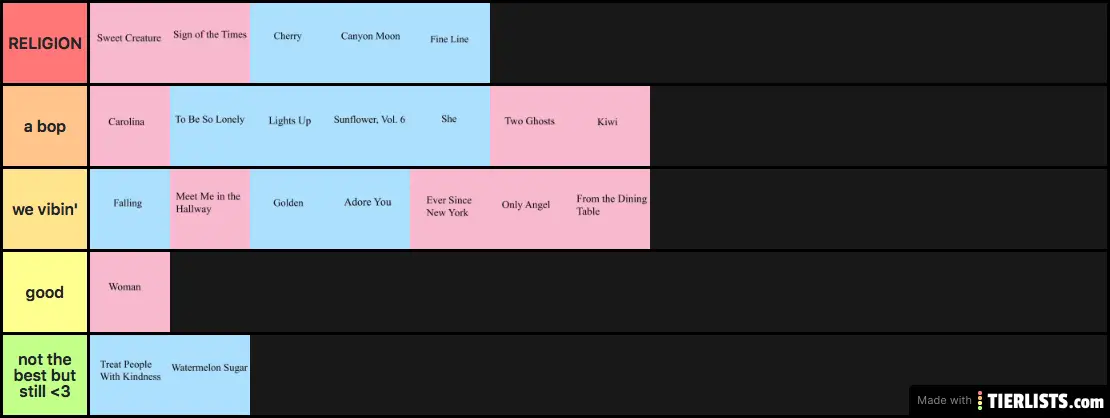The width and height of the screenshot is (1110, 418).
Task: Click the Woman song tile
Action: point(129,291)
